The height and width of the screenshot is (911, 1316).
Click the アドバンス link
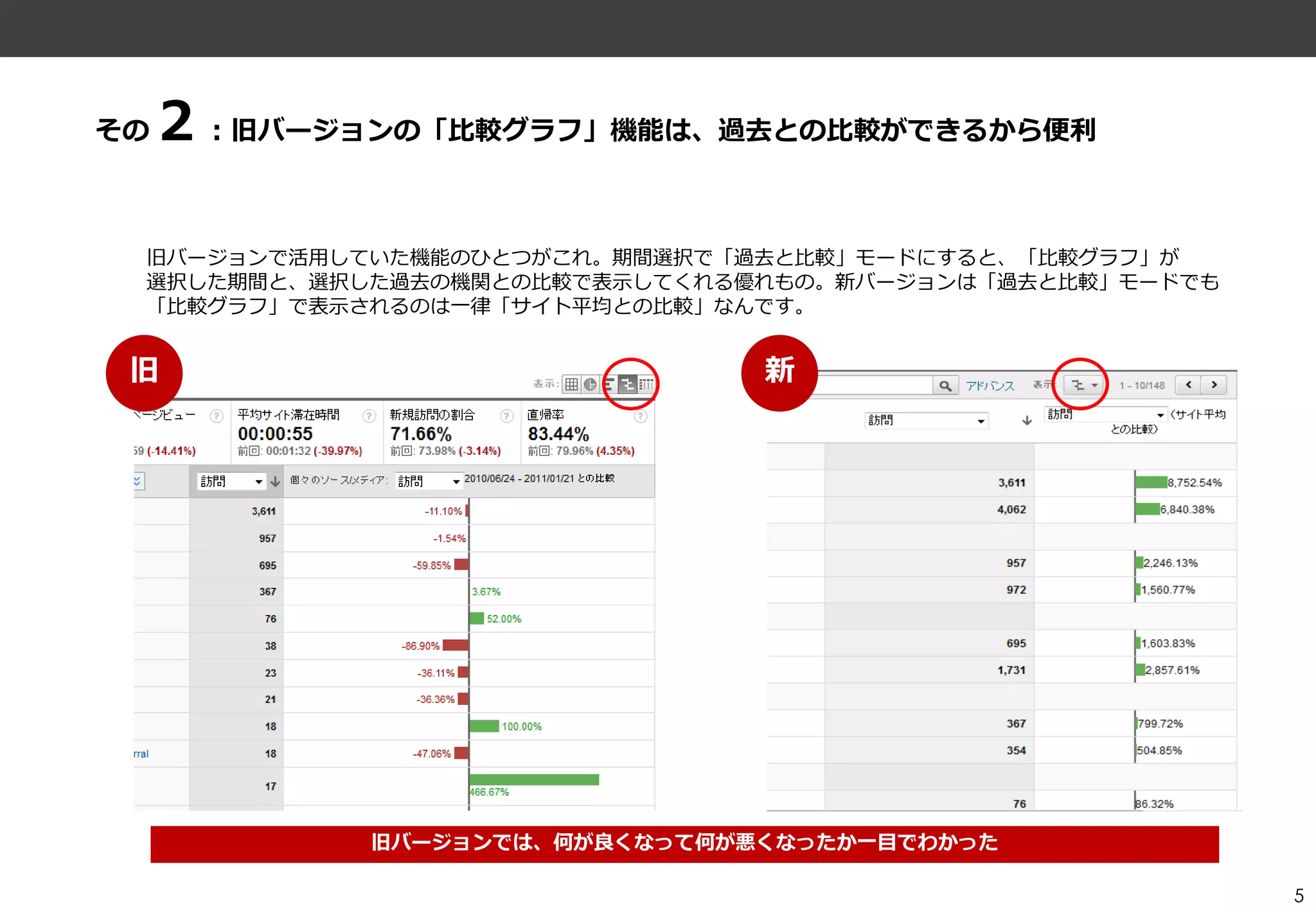pos(990,385)
